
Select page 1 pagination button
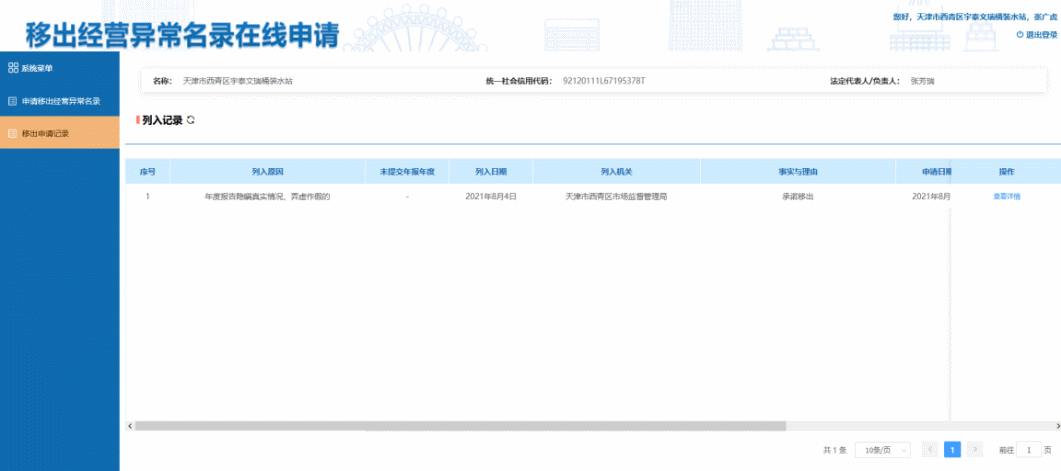tap(953, 450)
